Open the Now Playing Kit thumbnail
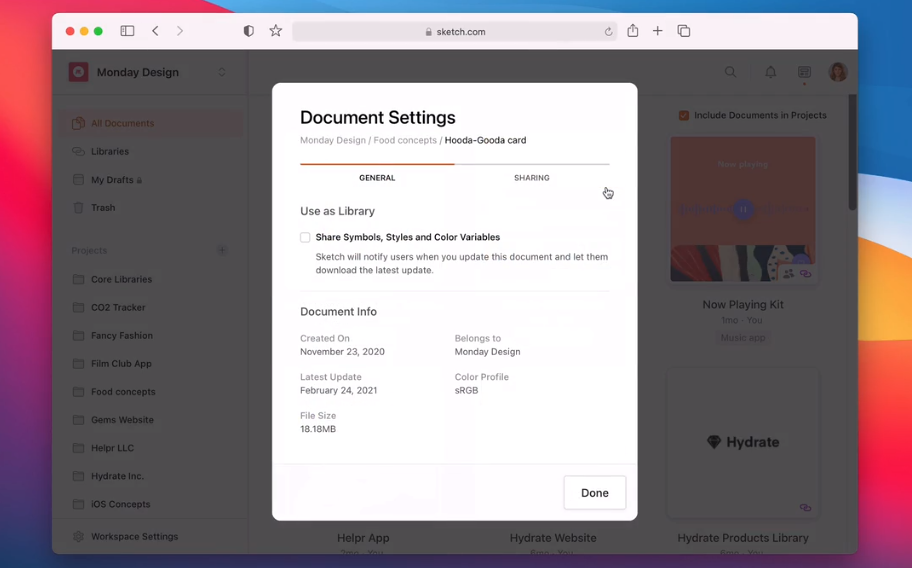The image size is (912, 568). point(743,209)
